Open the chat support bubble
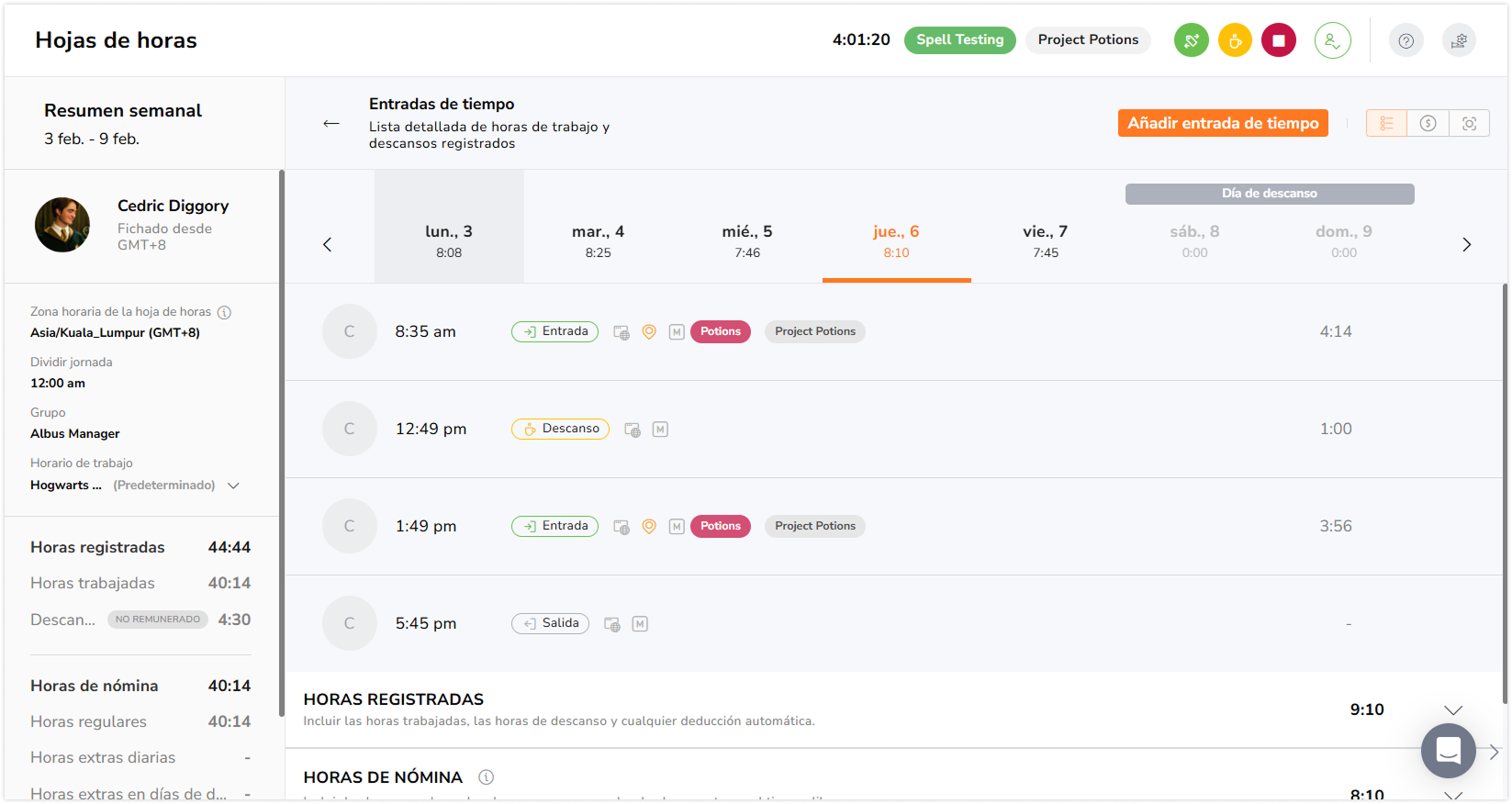Screen dimensions: 1512x804 click(1448, 751)
